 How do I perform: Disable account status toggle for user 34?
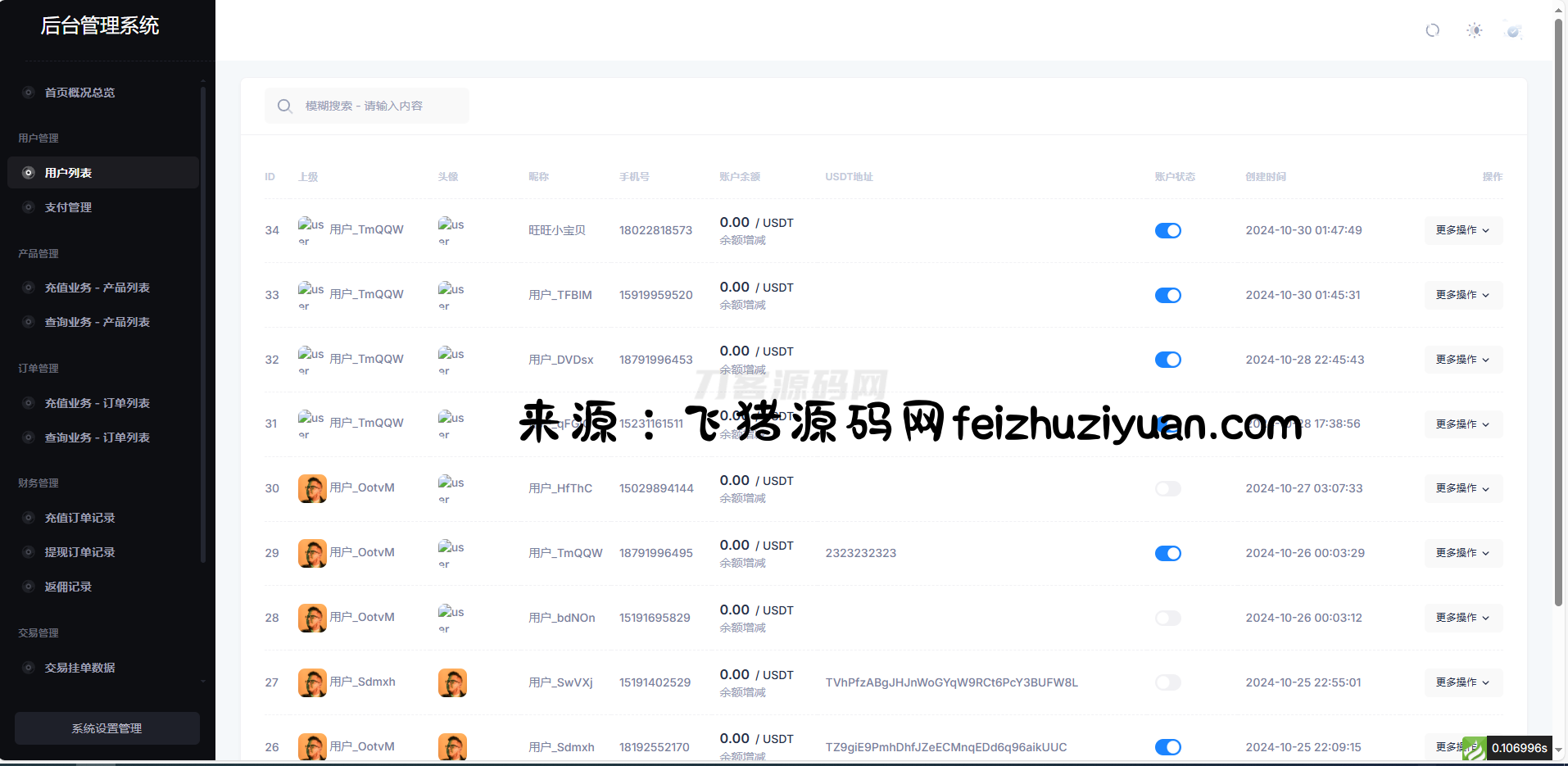tap(1167, 231)
